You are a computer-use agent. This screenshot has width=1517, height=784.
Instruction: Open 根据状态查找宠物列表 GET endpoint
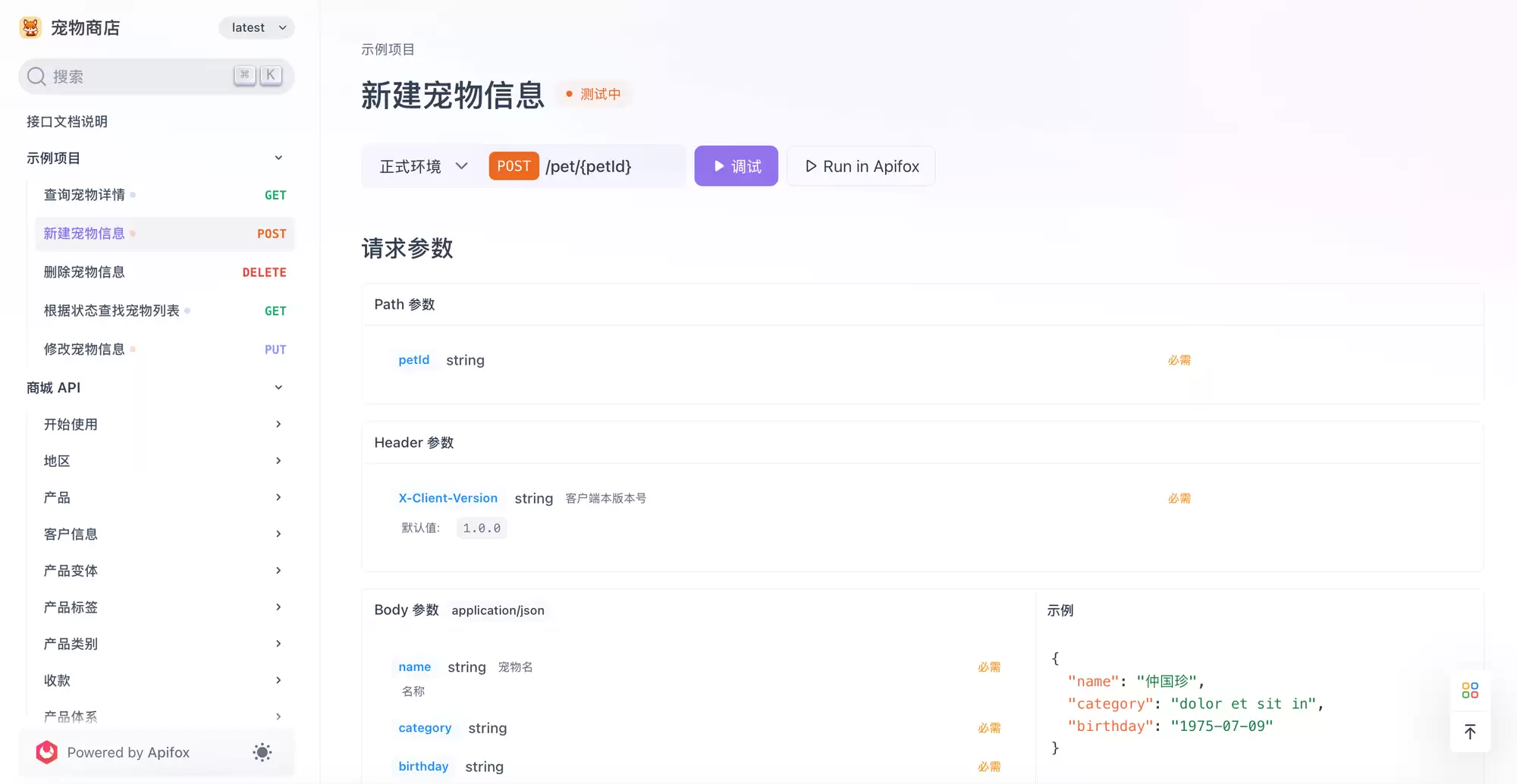pyautogui.click(x=165, y=311)
